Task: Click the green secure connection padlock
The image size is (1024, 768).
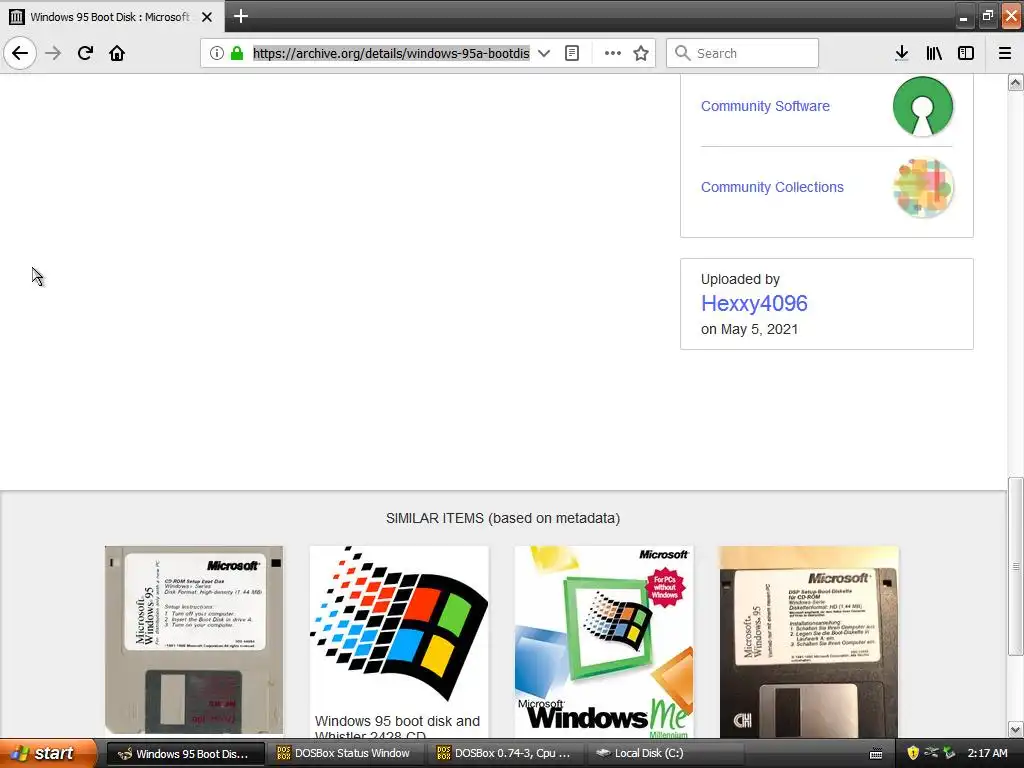Action: [x=237, y=53]
